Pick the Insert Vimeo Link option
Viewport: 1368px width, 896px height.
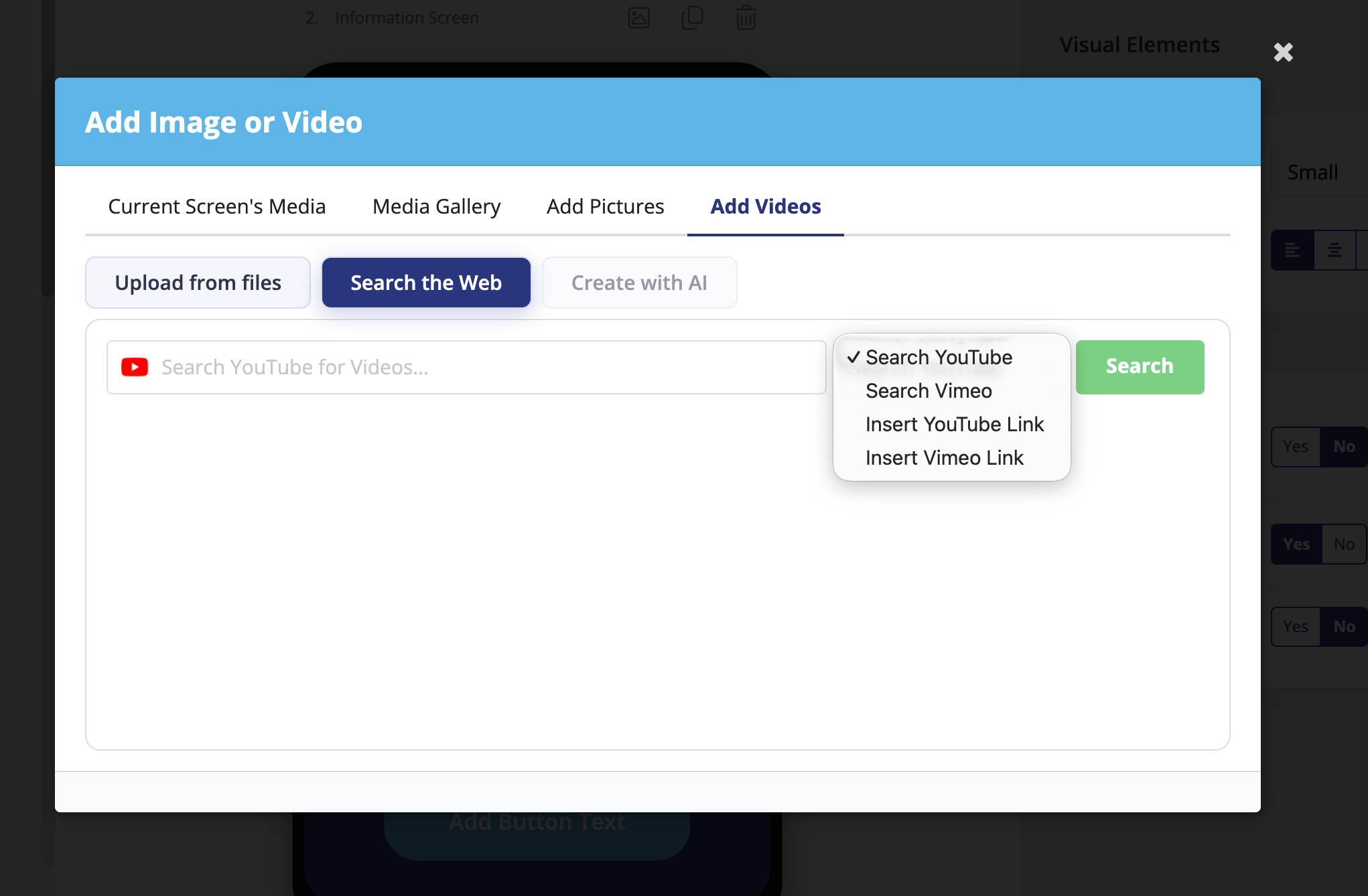tap(944, 458)
